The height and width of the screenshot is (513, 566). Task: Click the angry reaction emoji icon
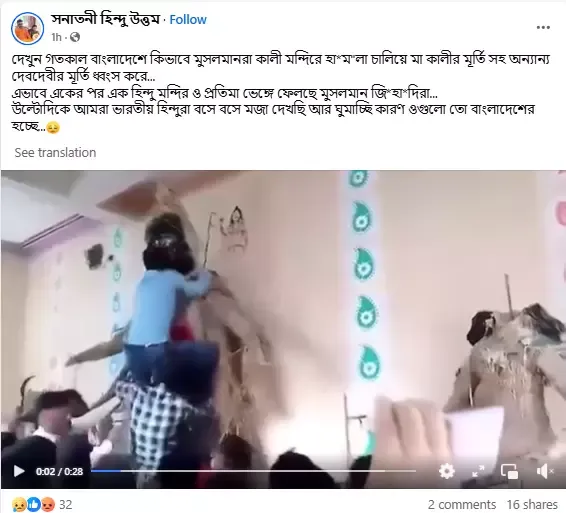(x=48, y=504)
